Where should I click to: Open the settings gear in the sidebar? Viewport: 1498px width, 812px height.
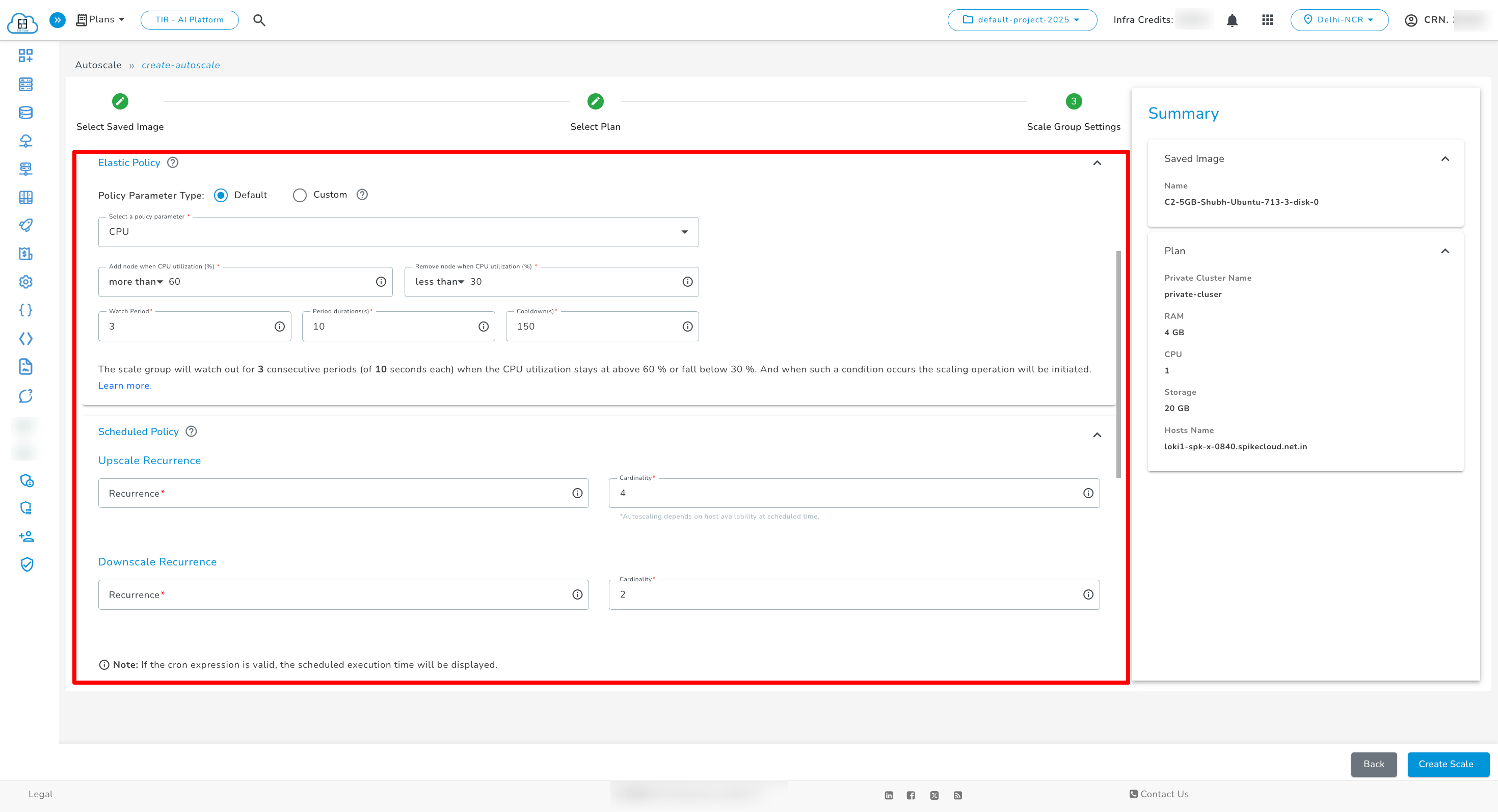coord(25,282)
